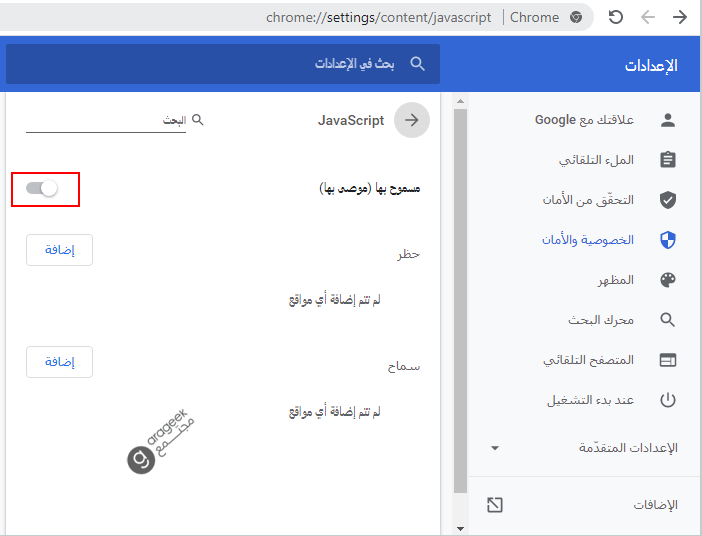702x536 pixels.
Task: Click the back arrow beside JavaScript
Action: pos(411,120)
